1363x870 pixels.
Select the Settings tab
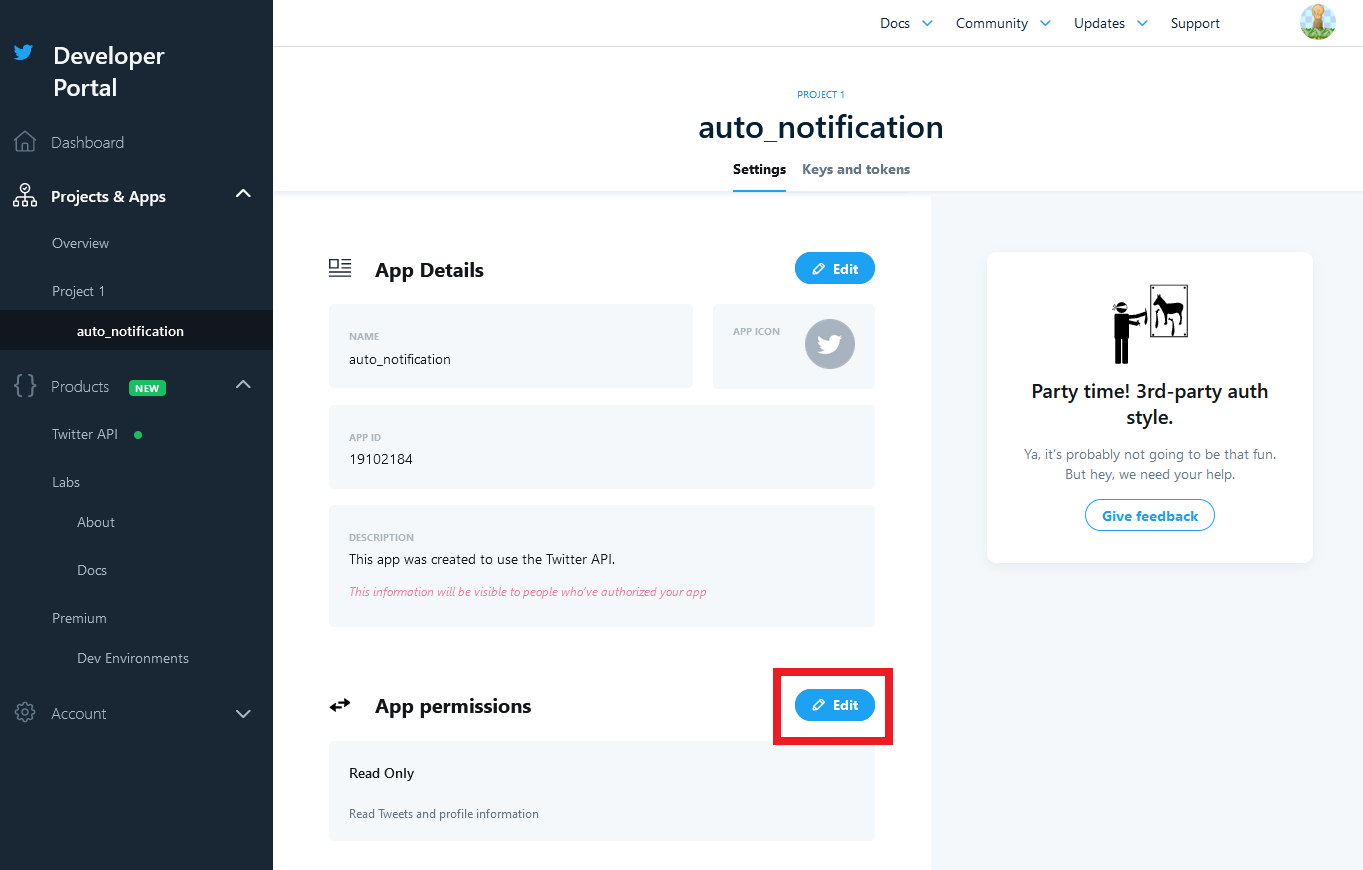click(x=759, y=169)
